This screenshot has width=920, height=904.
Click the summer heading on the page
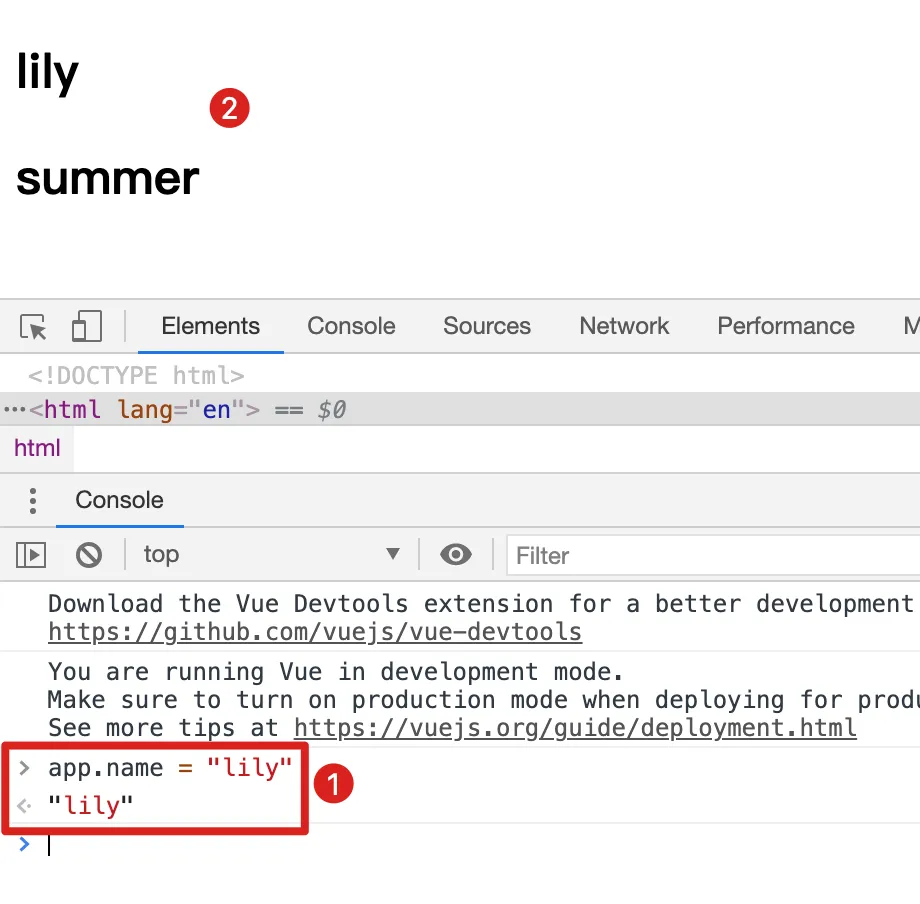(x=108, y=178)
